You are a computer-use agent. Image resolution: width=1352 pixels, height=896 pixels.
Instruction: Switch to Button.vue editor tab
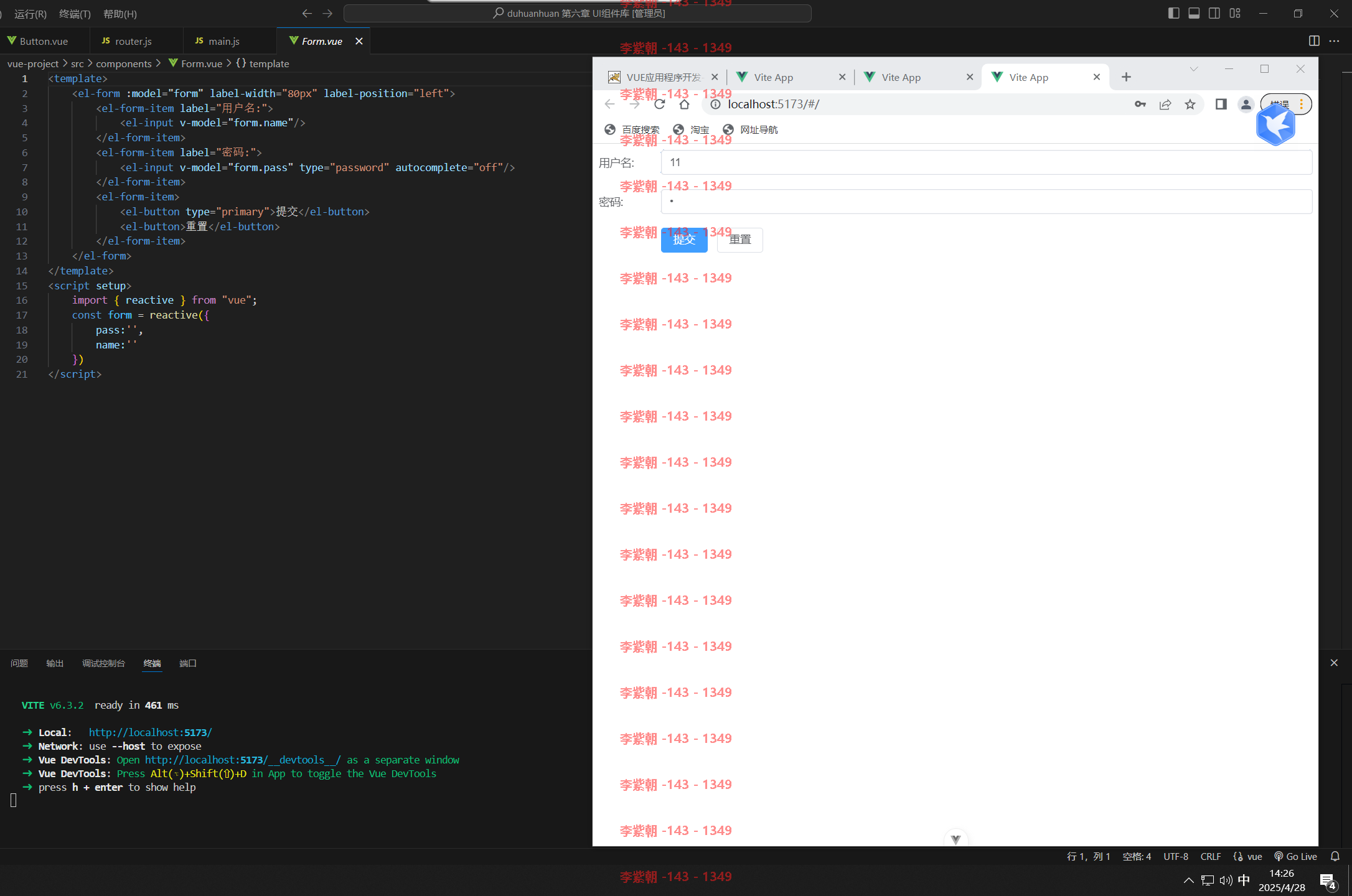tap(44, 41)
